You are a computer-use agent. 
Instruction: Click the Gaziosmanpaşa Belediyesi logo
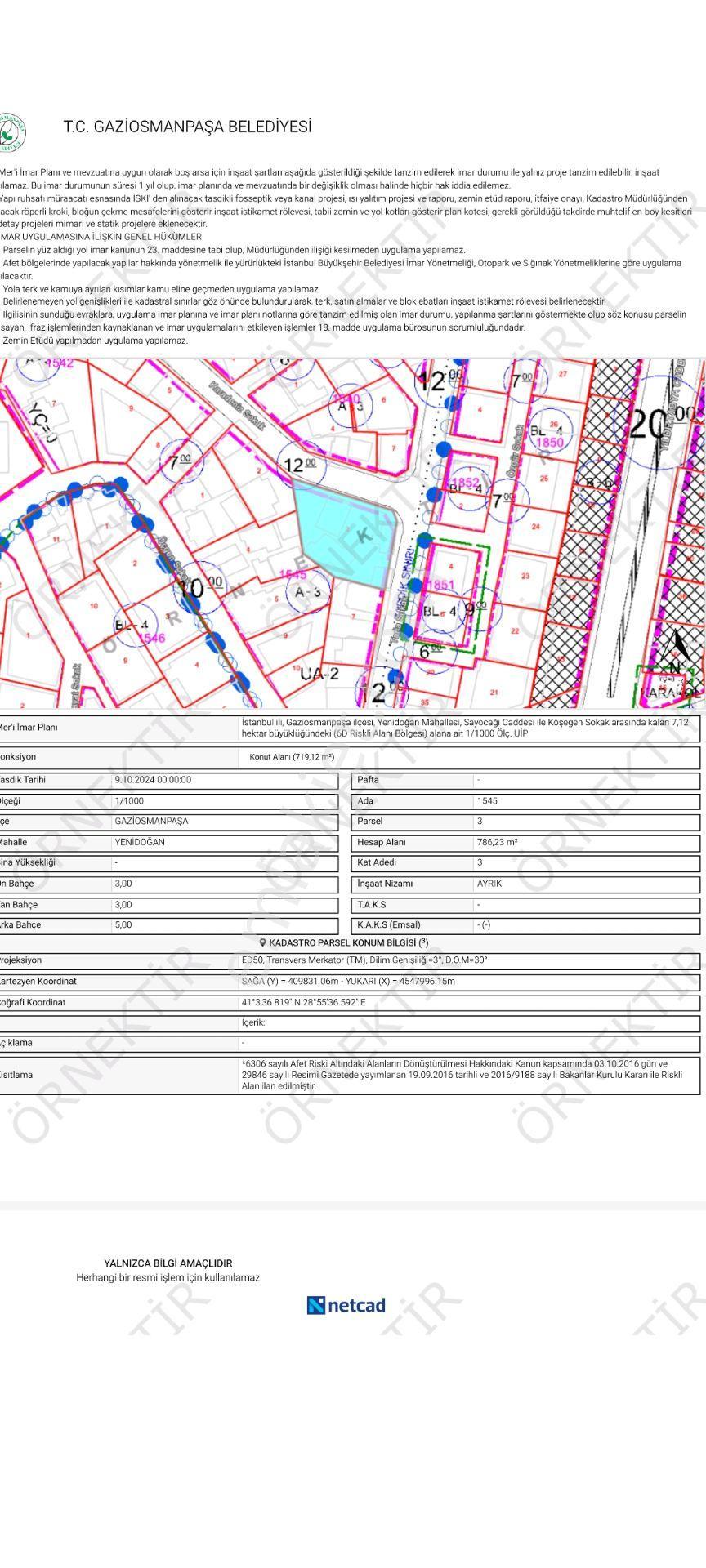pos(11,132)
